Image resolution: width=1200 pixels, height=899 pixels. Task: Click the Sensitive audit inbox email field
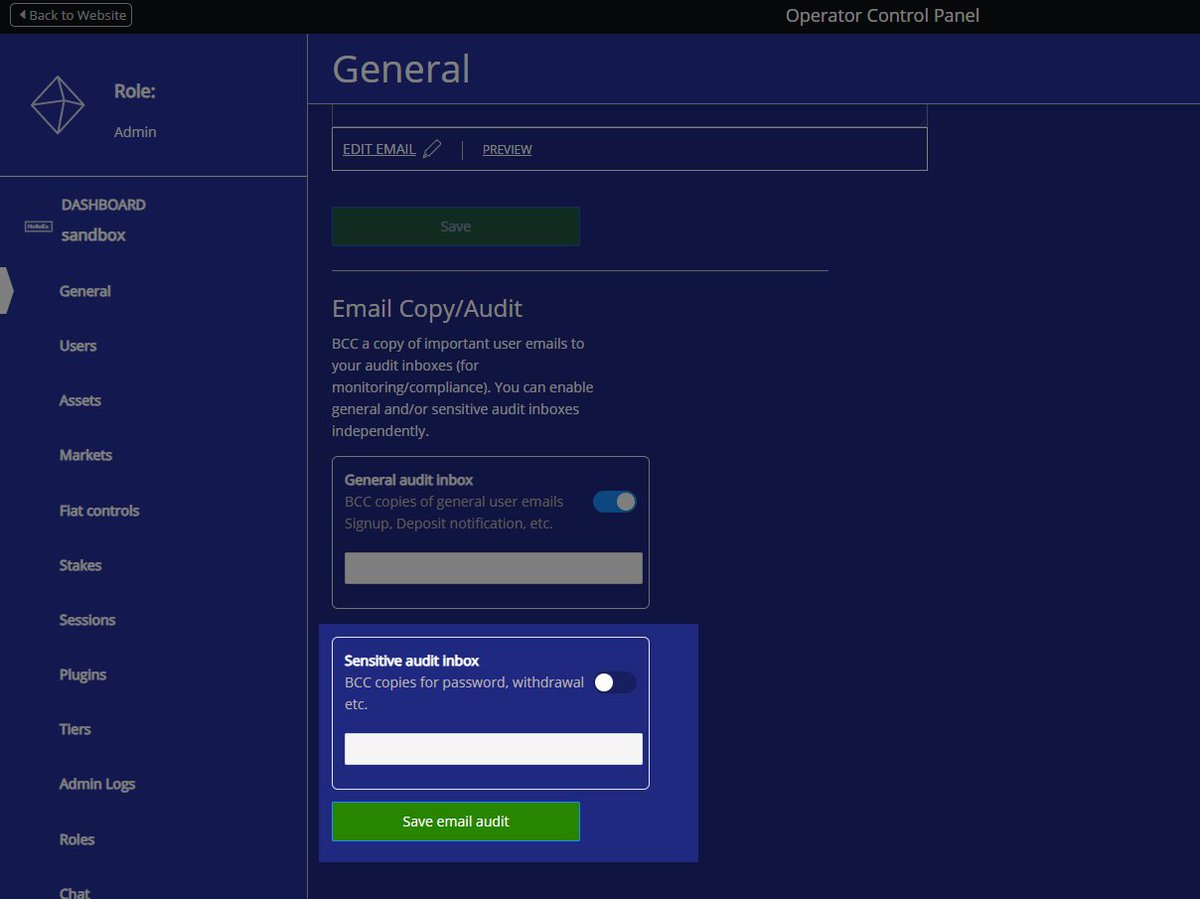(x=494, y=749)
